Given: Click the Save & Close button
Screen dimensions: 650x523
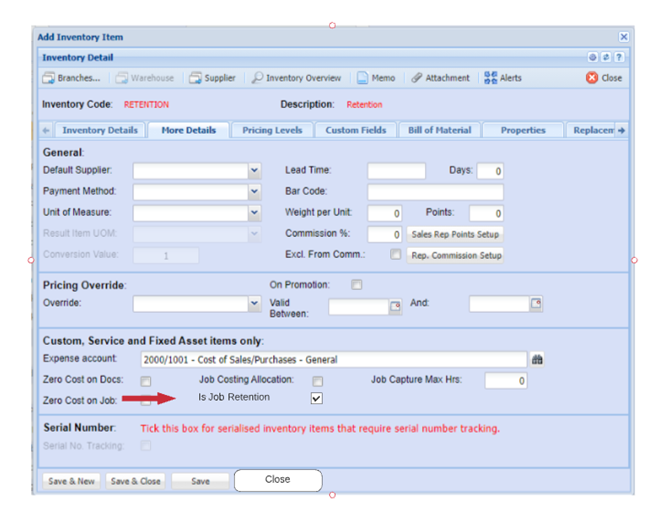Looking at the screenshot, I should (x=135, y=481).
